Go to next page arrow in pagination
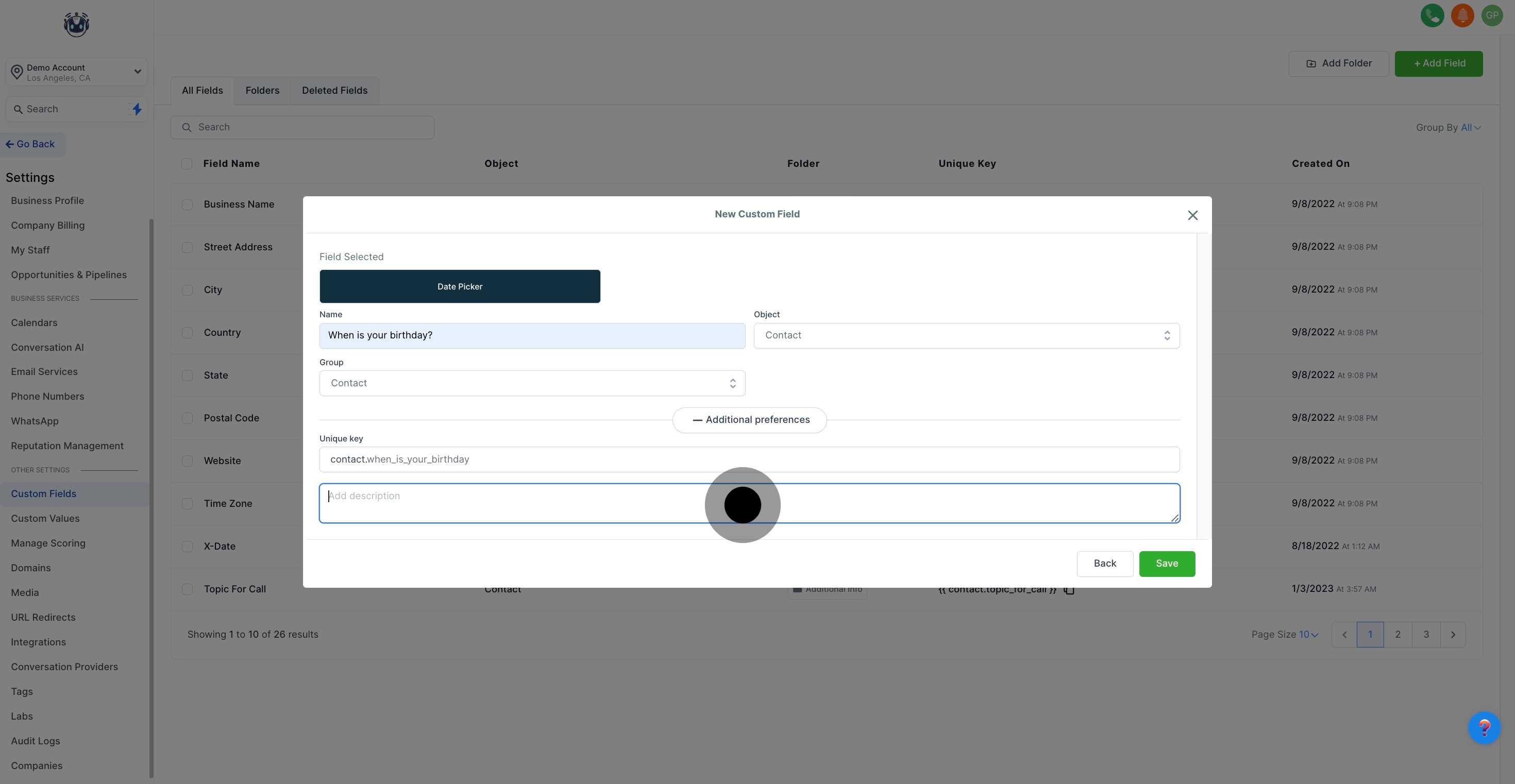 coord(1453,635)
